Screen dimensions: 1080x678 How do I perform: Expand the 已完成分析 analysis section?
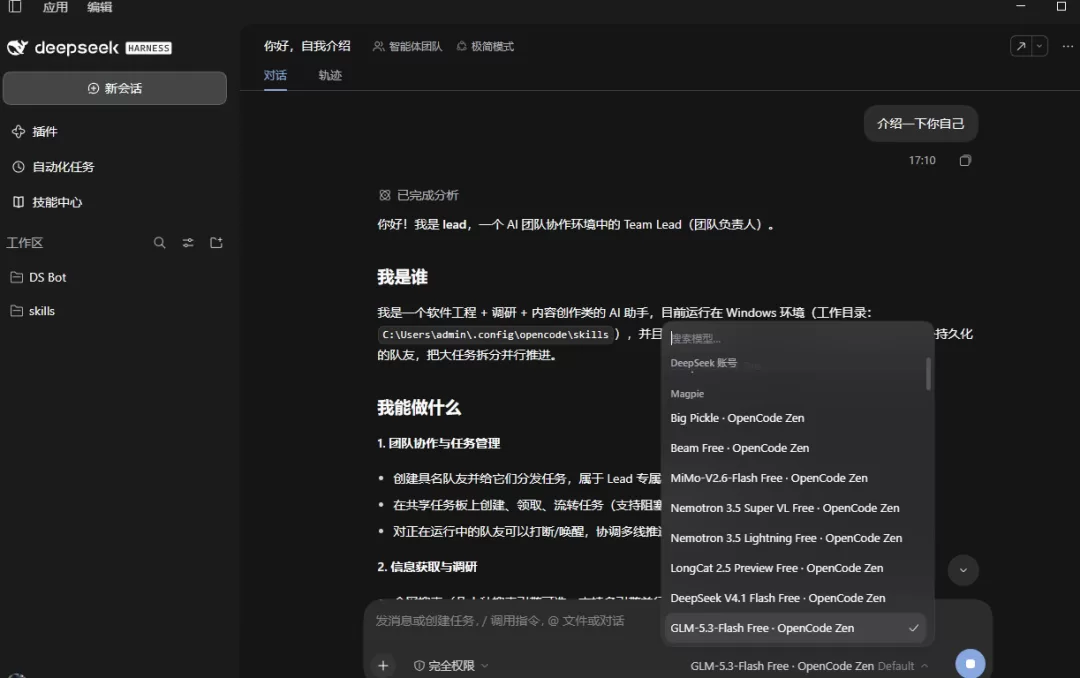click(x=419, y=195)
